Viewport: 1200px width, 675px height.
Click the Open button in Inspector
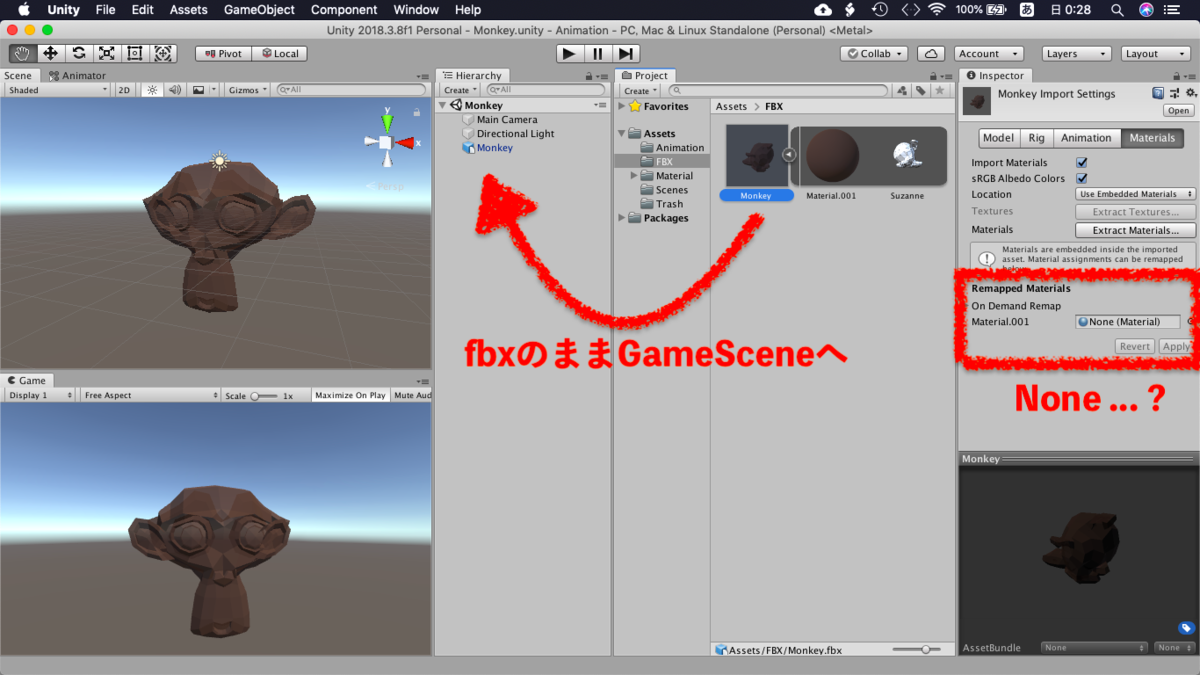click(x=1178, y=111)
